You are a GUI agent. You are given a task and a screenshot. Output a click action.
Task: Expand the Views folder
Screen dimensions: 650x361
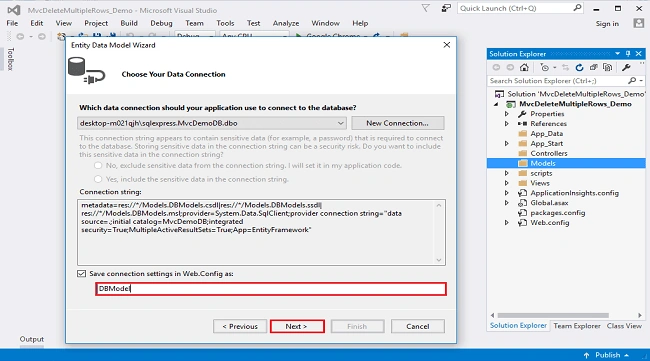coord(507,183)
